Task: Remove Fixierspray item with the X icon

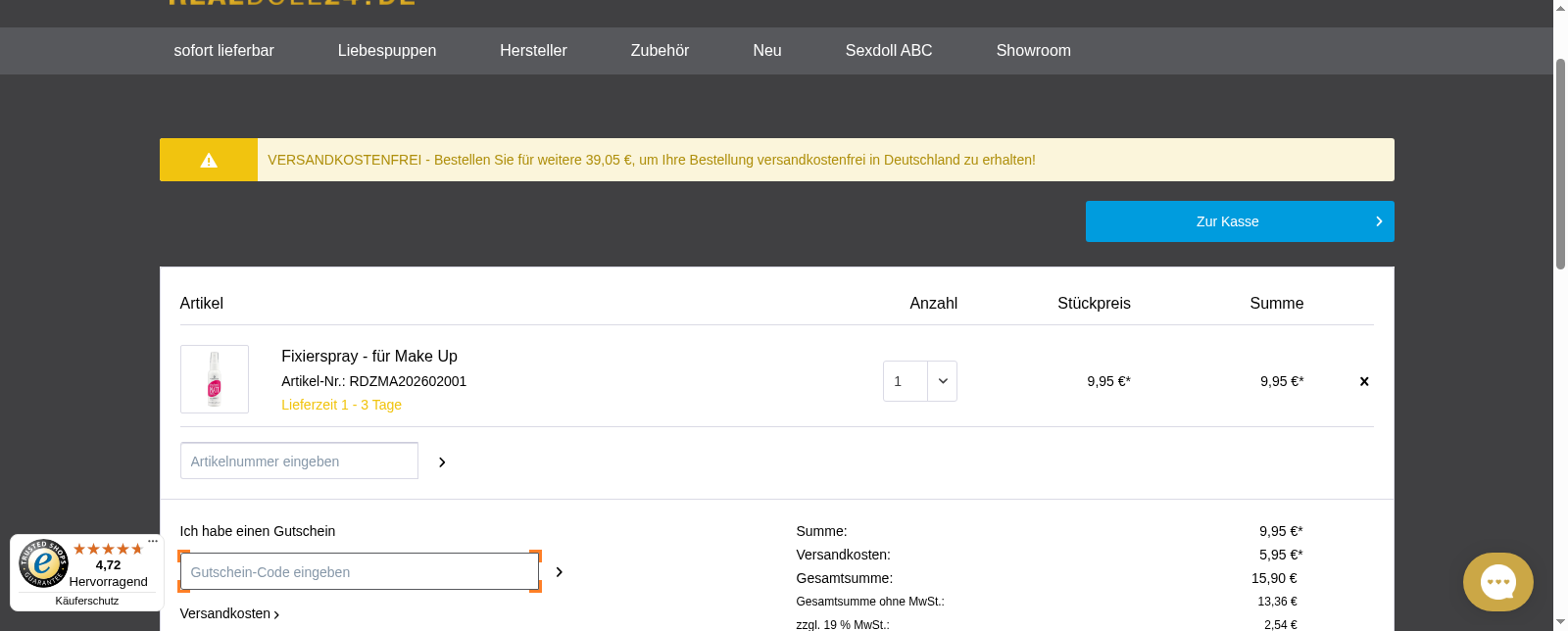Action: point(1364,382)
